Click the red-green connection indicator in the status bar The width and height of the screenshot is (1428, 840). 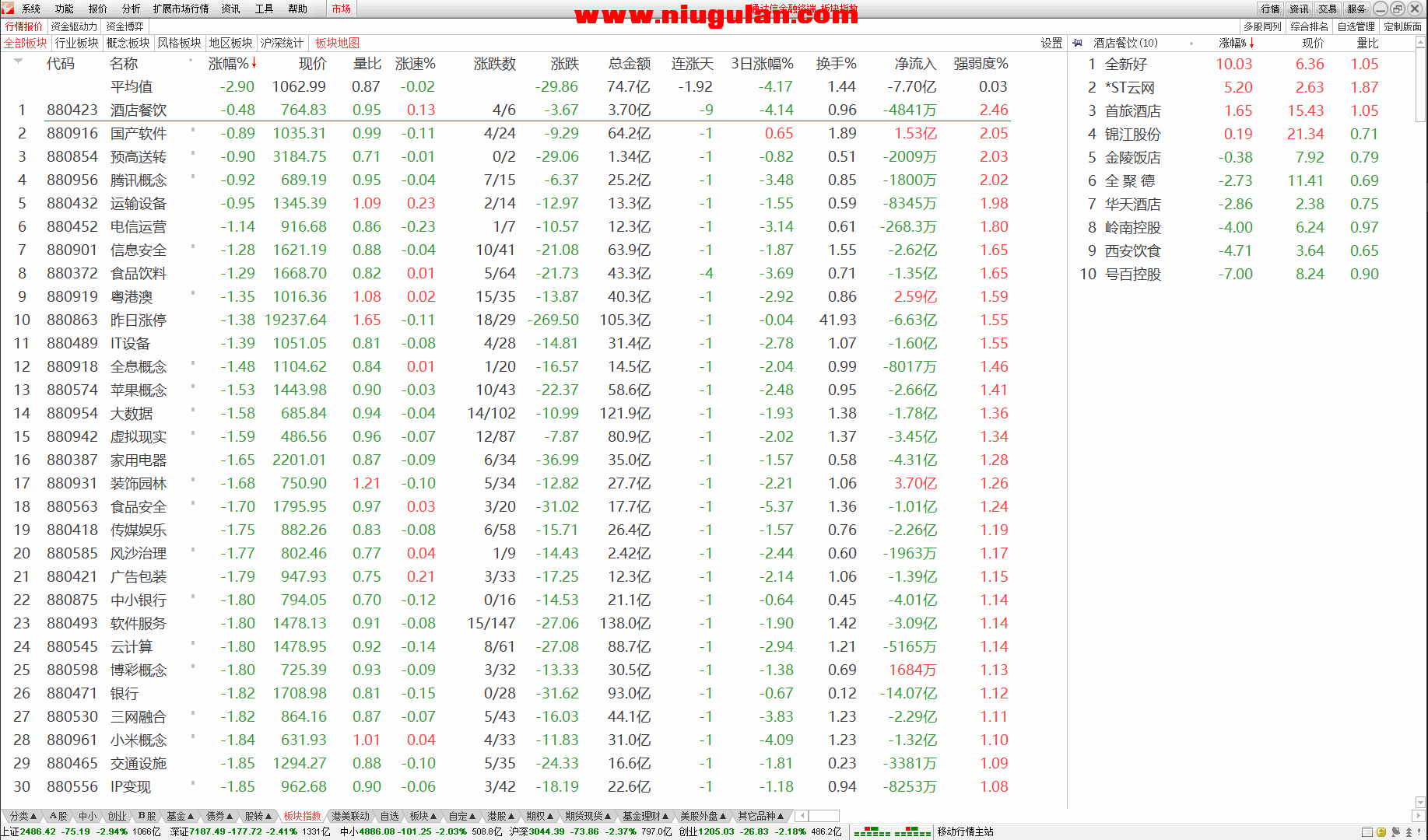[x=892, y=832]
